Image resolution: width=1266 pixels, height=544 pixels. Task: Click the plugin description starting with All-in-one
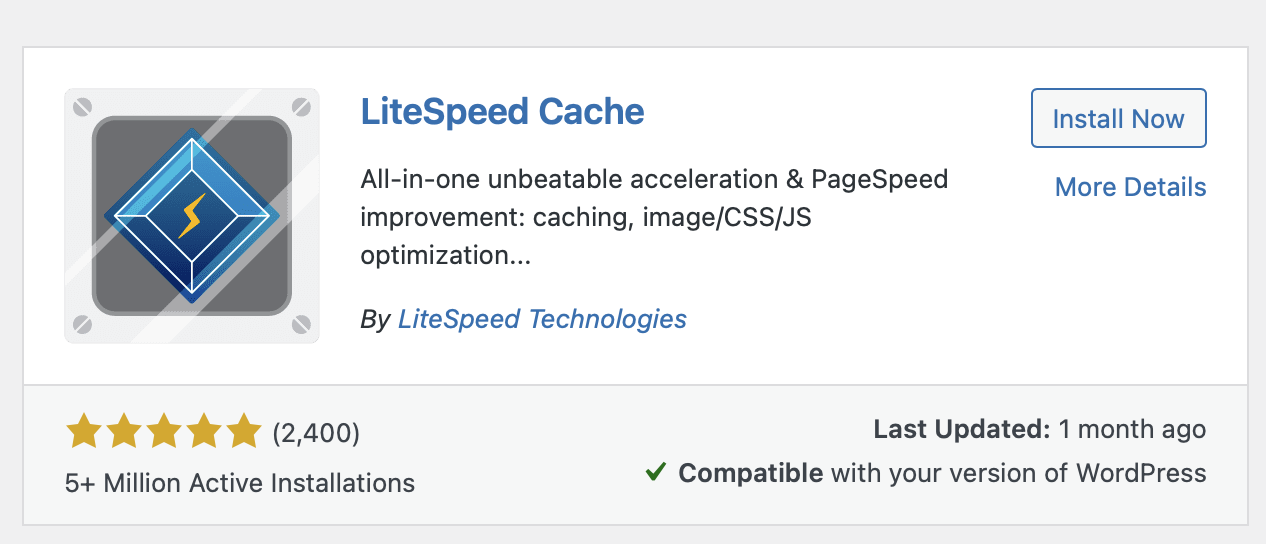pyautogui.click(x=654, y=218)
